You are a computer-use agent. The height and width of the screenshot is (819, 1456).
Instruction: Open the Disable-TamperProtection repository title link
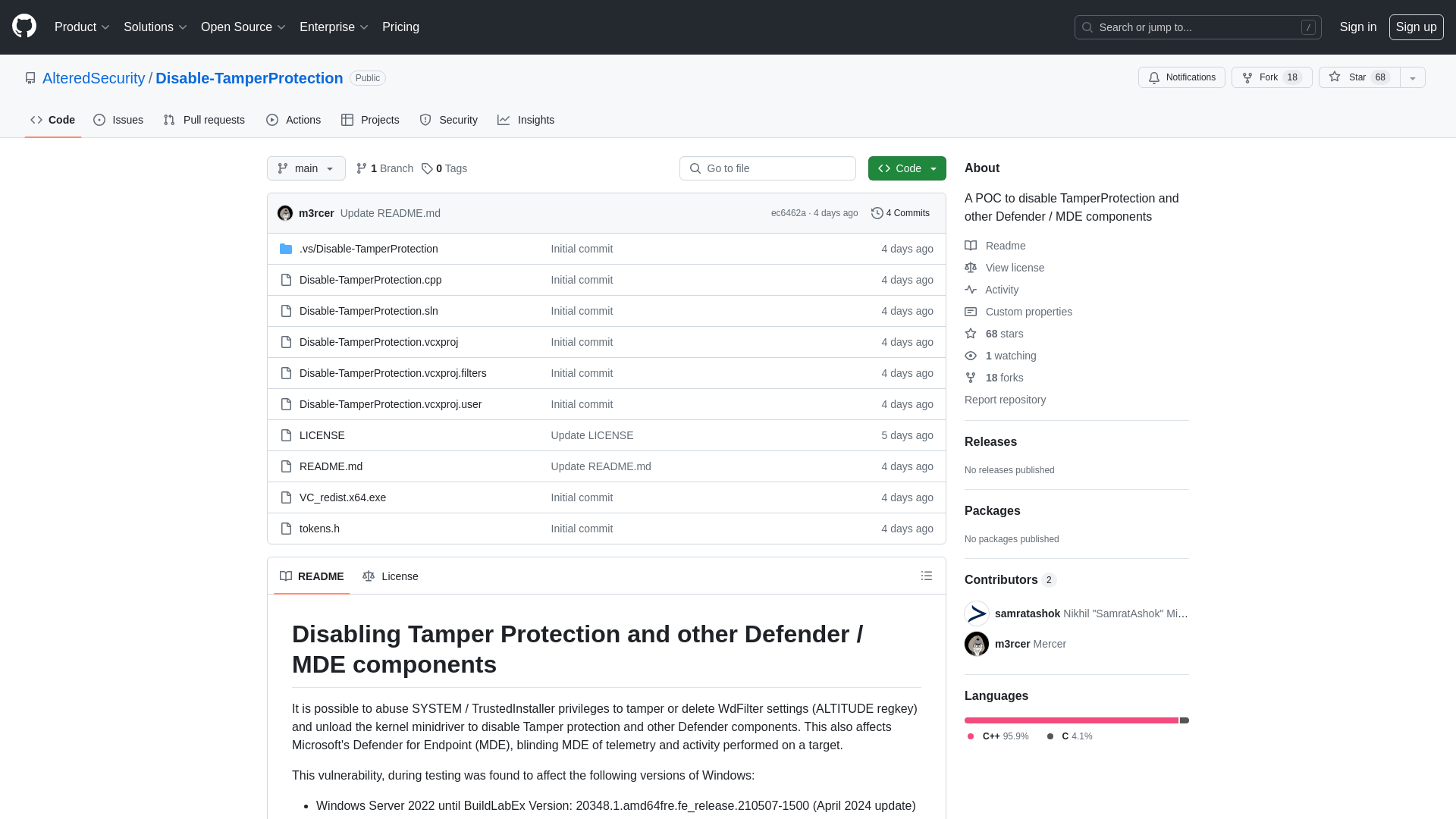pos(249,78)
